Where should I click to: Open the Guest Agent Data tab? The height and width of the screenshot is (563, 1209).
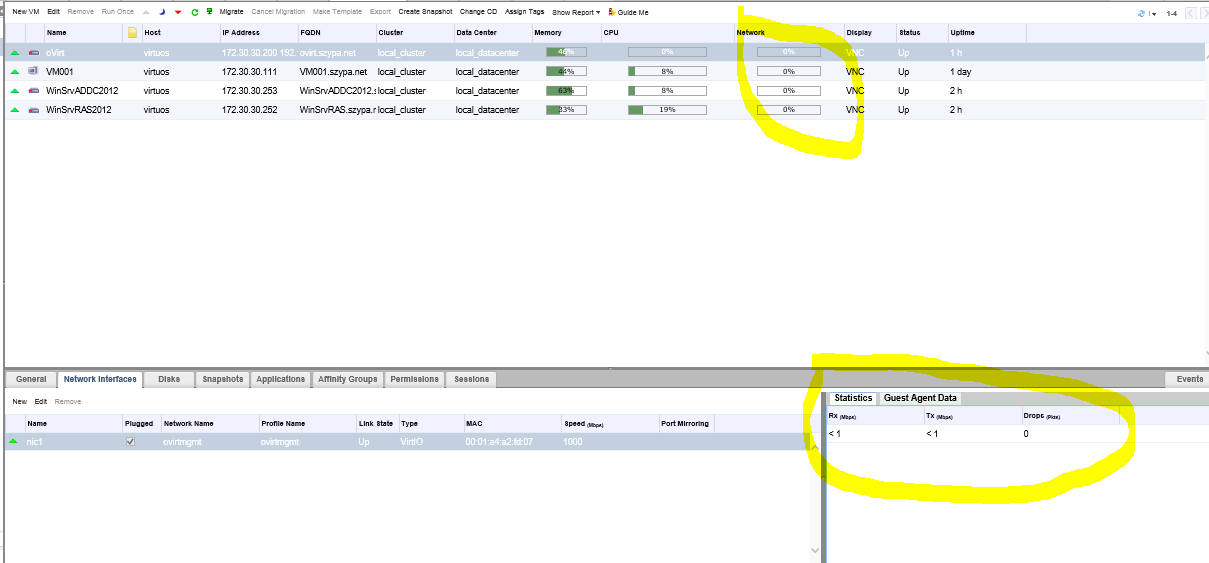920,398
